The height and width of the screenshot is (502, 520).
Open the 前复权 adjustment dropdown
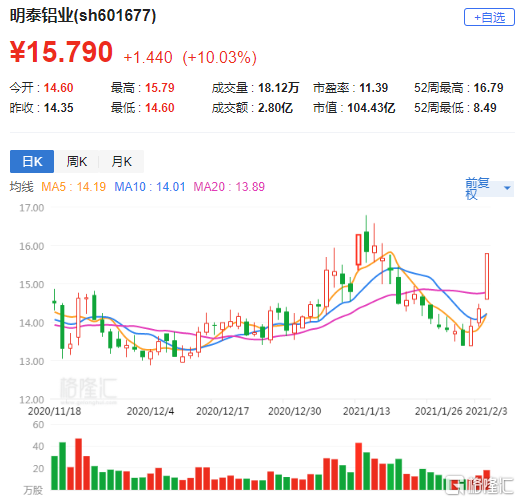[x=489, y=189]
